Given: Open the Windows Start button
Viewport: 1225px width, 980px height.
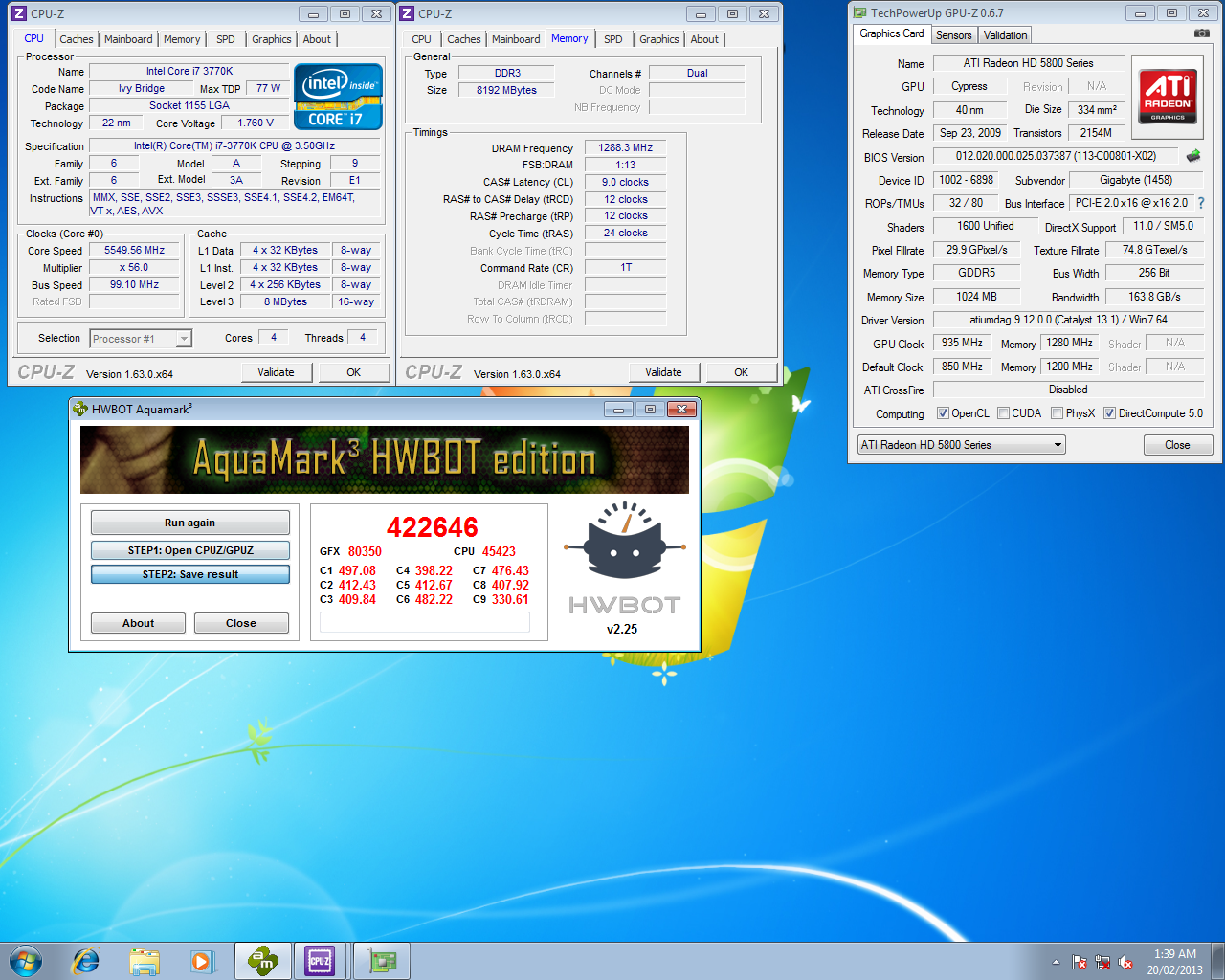Looking at the screenshot, I should [x=26, y=961].
